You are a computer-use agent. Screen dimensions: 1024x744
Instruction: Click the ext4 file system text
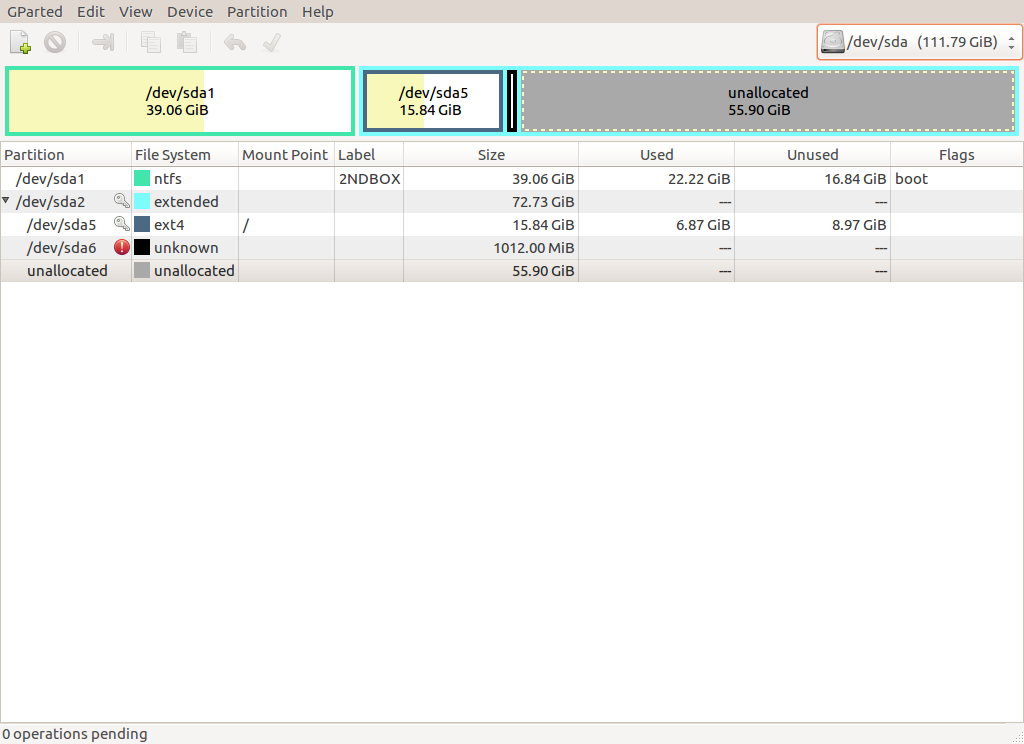coord(169,224)
